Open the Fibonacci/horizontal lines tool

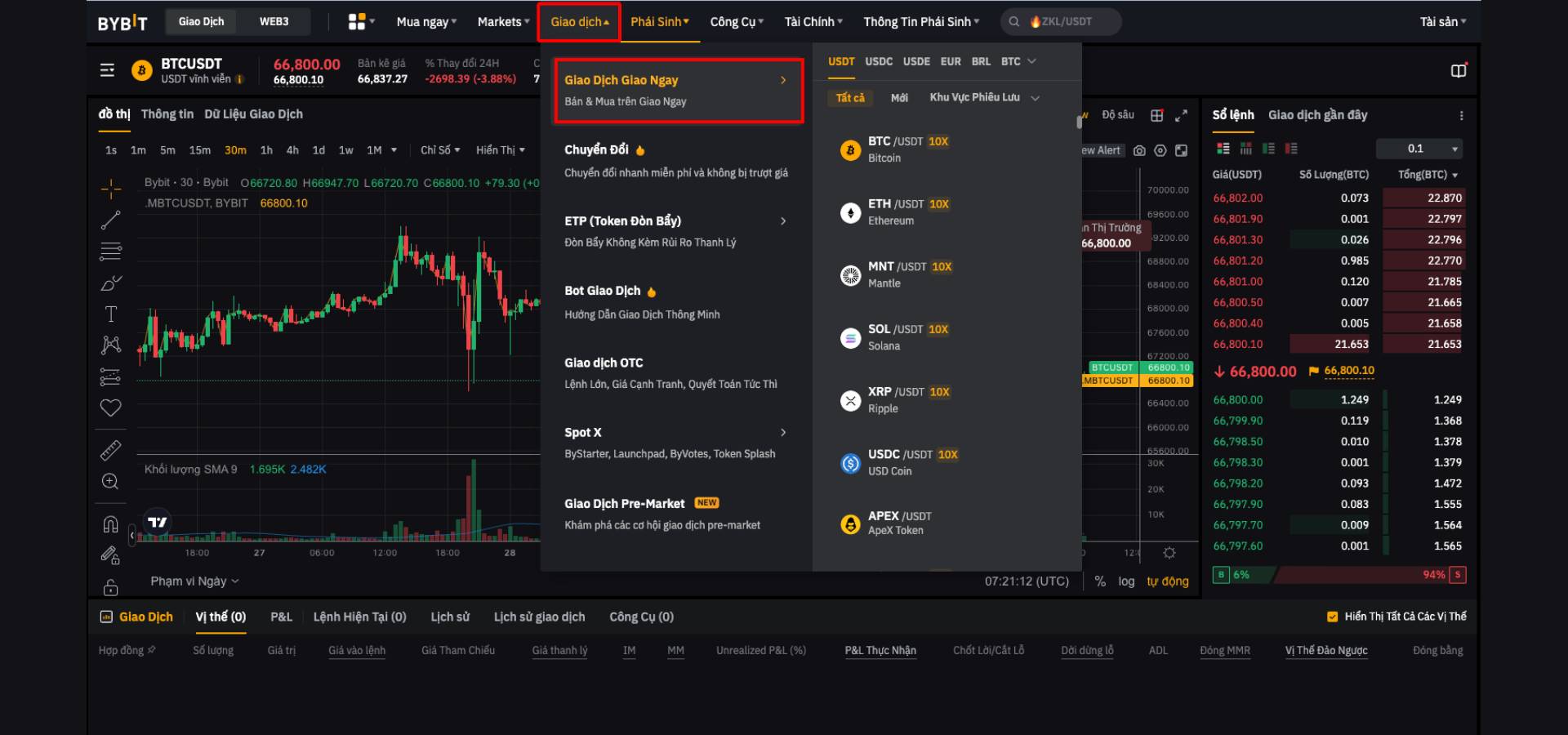point(111,252)
